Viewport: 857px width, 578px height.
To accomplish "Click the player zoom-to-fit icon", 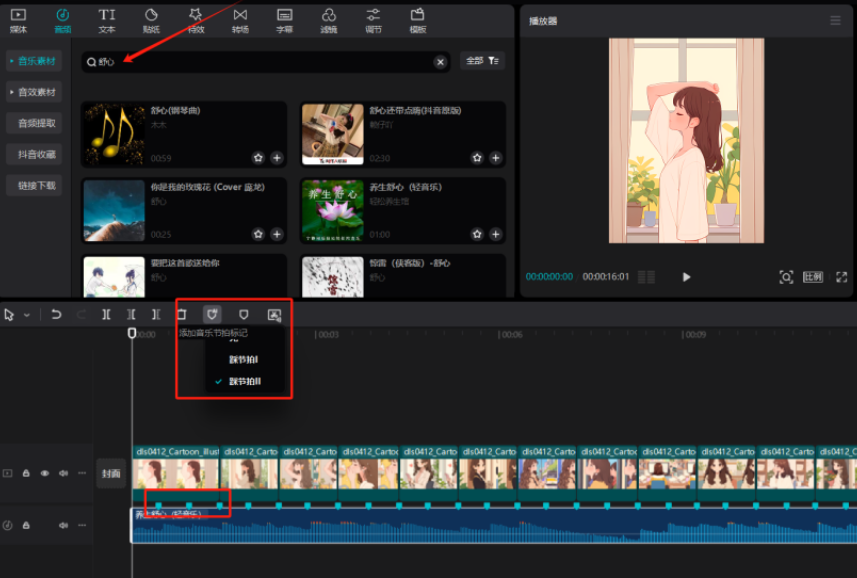I will pos(785,277).
